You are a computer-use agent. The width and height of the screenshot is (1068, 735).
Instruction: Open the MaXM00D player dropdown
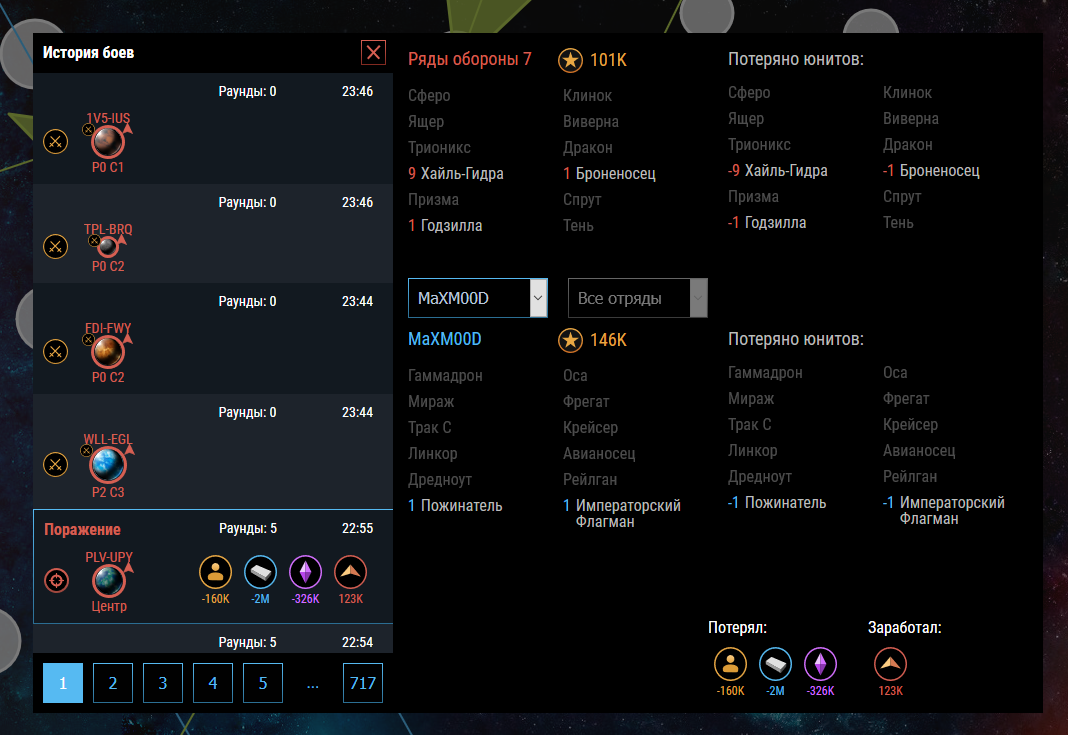478,298
